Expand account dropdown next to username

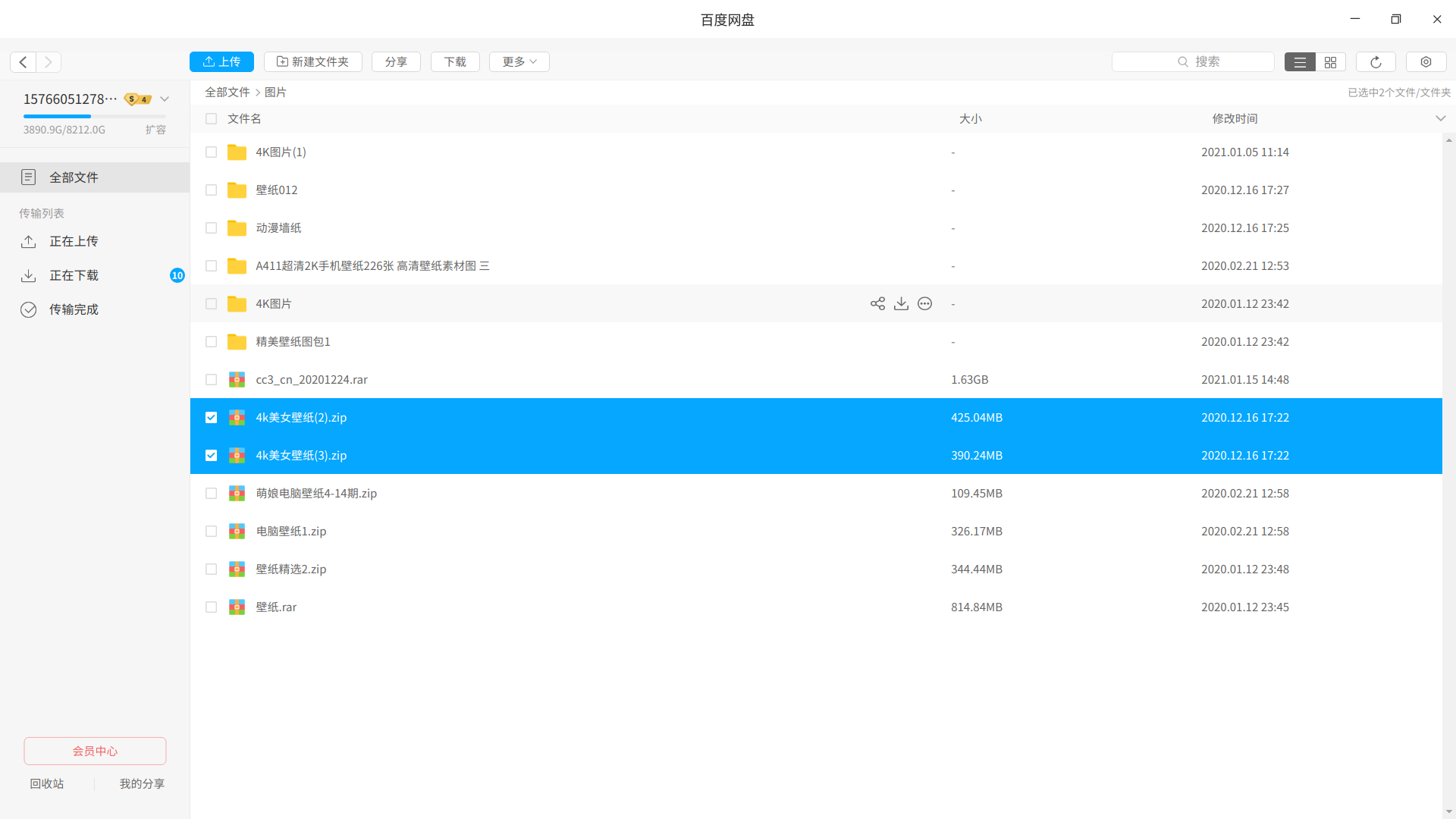(165, 99)
